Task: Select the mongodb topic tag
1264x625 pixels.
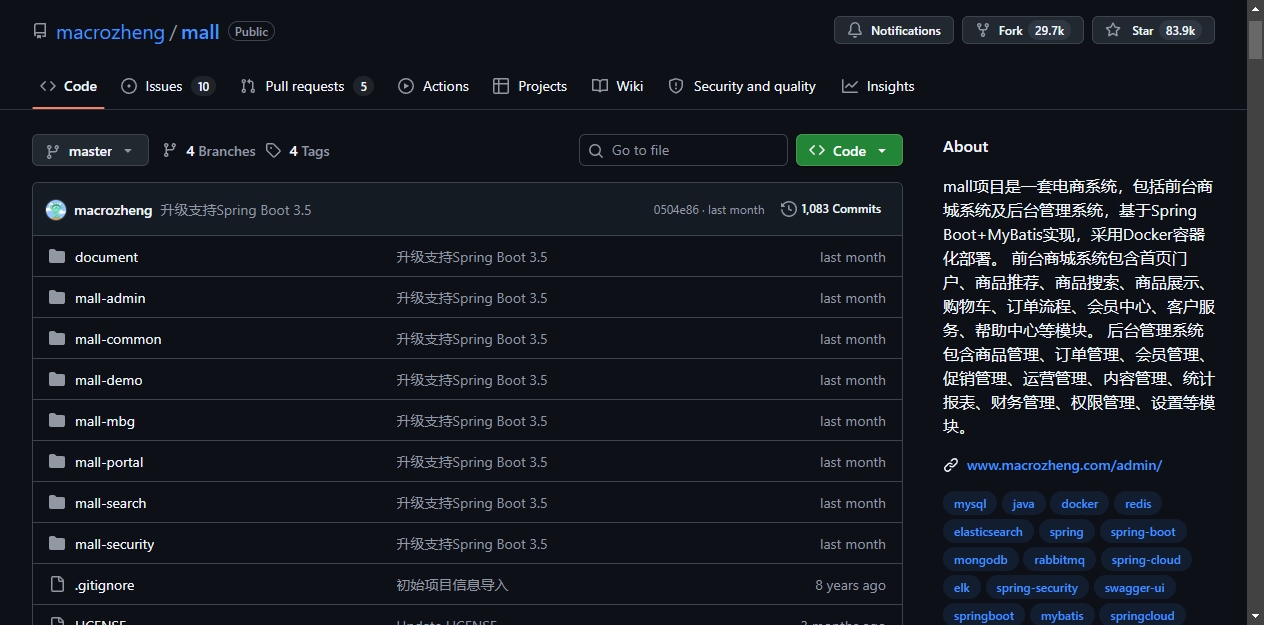Action: coord(981,560)
